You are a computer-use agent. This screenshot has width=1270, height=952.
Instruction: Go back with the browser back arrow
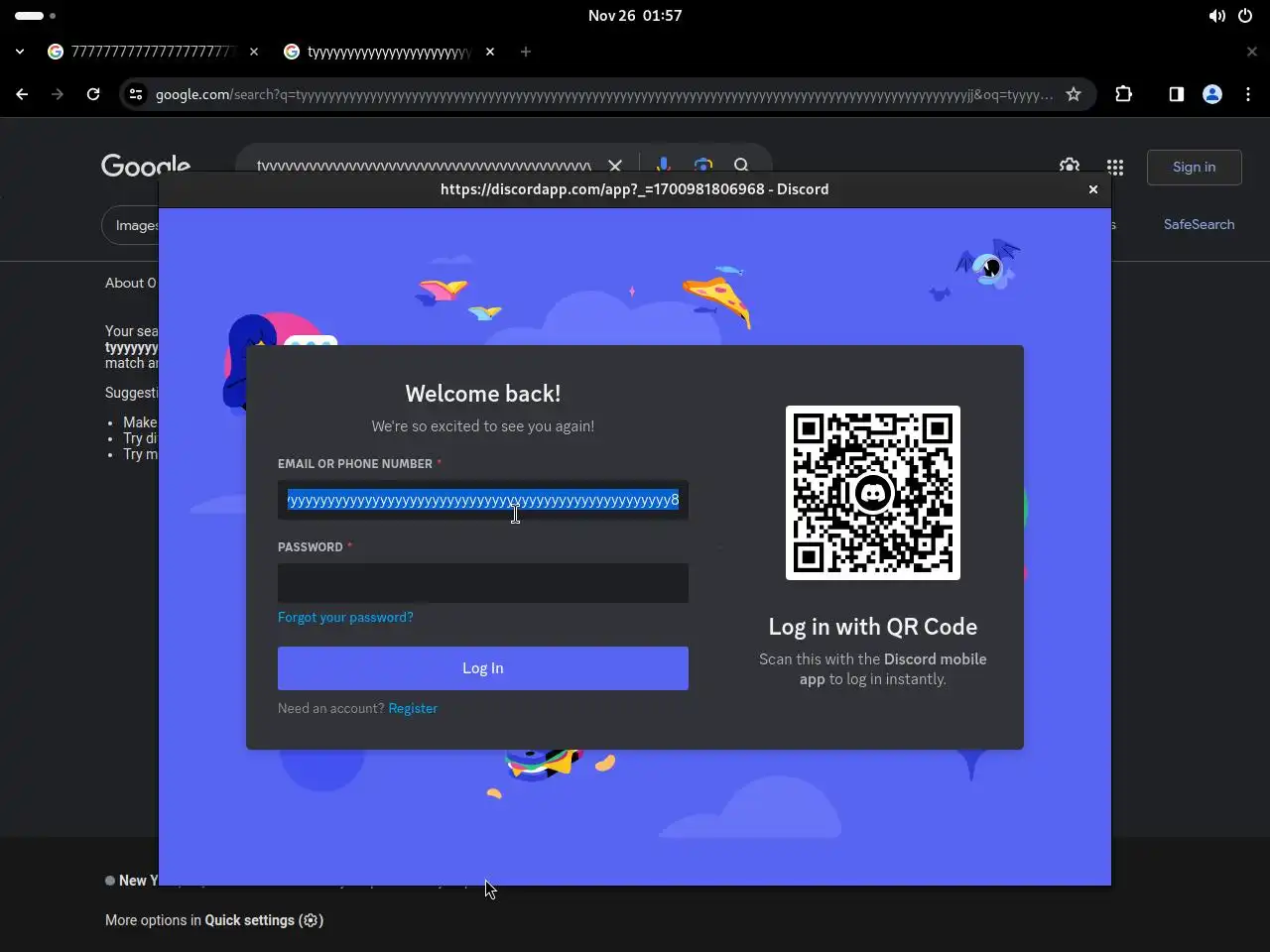tap(22, 94)
